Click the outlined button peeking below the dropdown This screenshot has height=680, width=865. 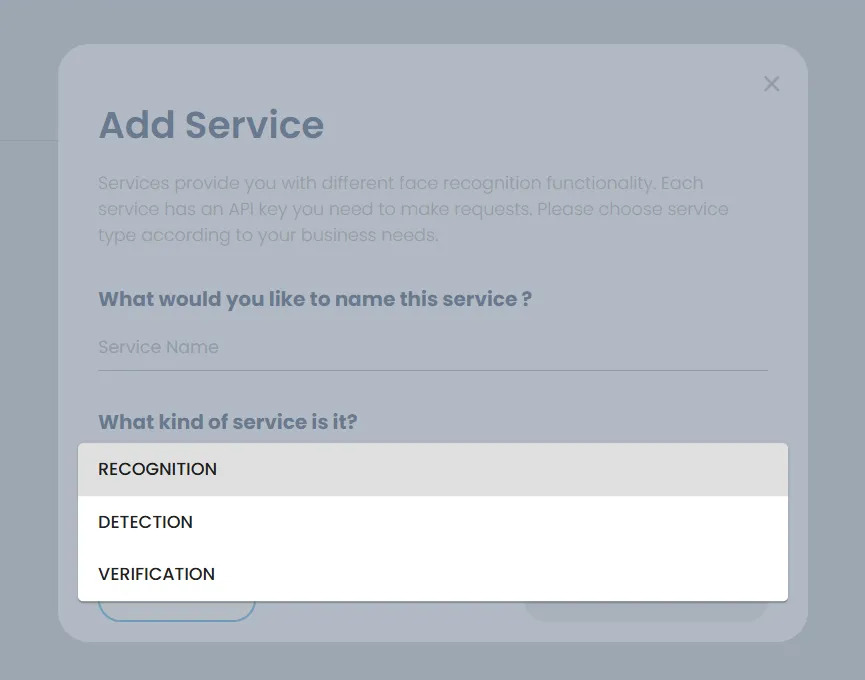point(176,611)
